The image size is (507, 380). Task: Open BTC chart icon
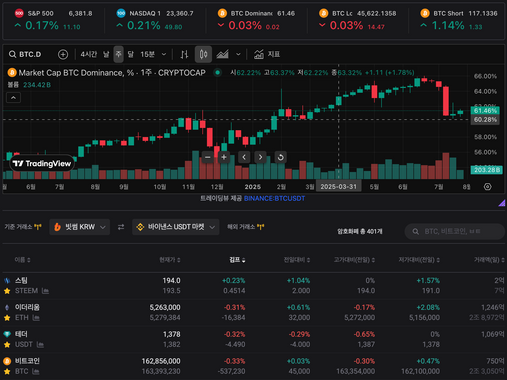[36, 371]
